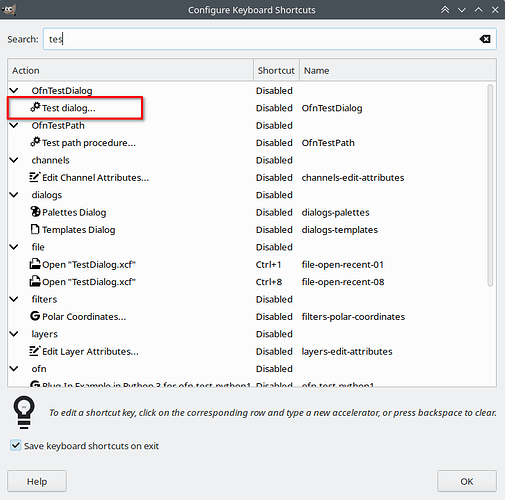
Task: Click the gear icon beside Test path procedure...
Action: point(35,142)
